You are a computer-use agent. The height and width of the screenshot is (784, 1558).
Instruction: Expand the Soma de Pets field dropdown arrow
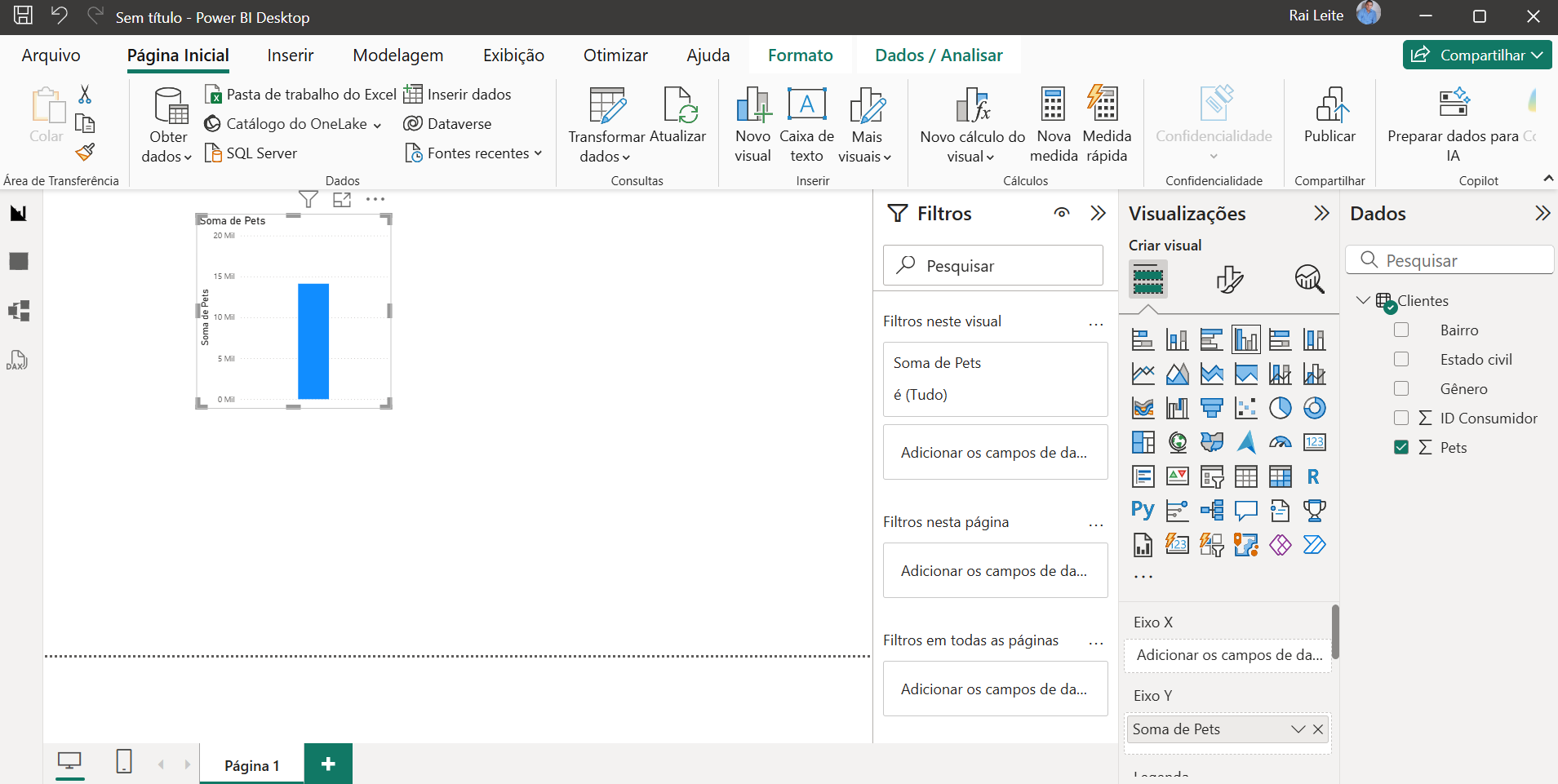coord(1298,729)
